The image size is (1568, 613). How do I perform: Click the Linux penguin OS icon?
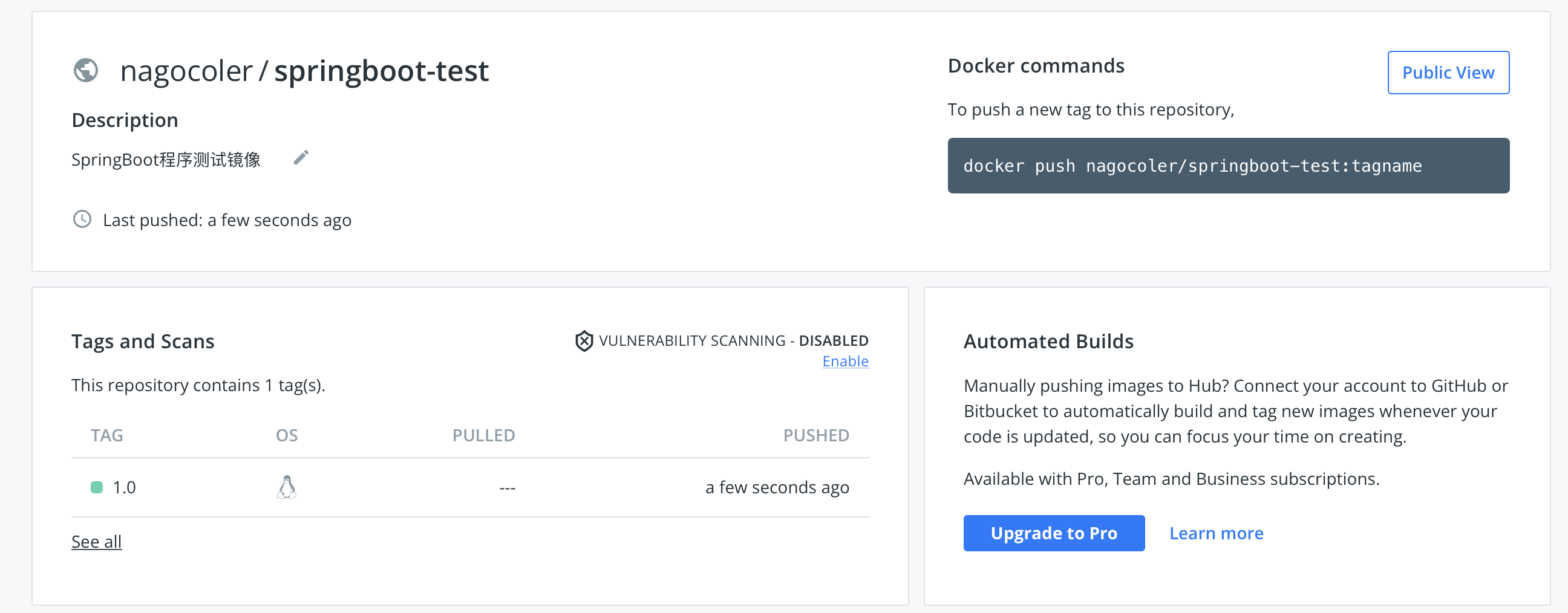click(287, 487)
